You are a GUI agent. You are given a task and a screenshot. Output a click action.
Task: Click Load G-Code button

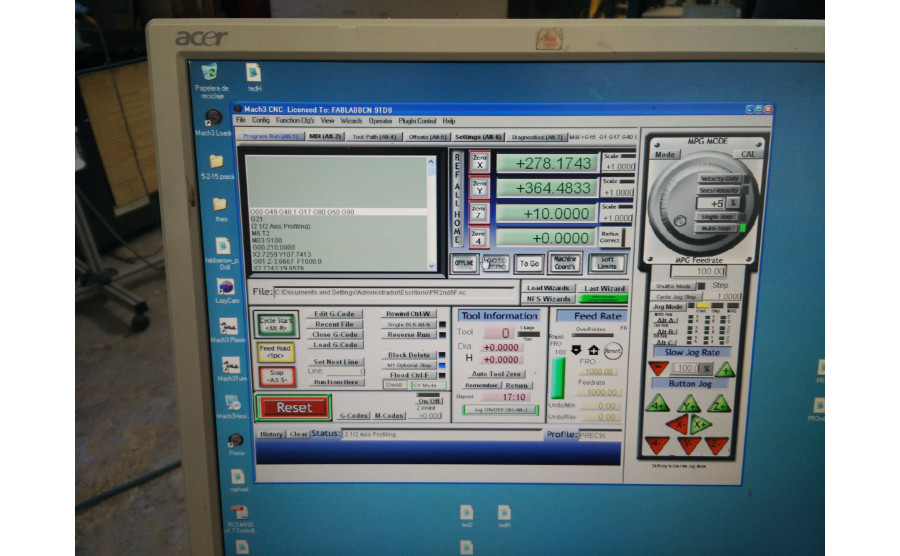tap(335, 345)
